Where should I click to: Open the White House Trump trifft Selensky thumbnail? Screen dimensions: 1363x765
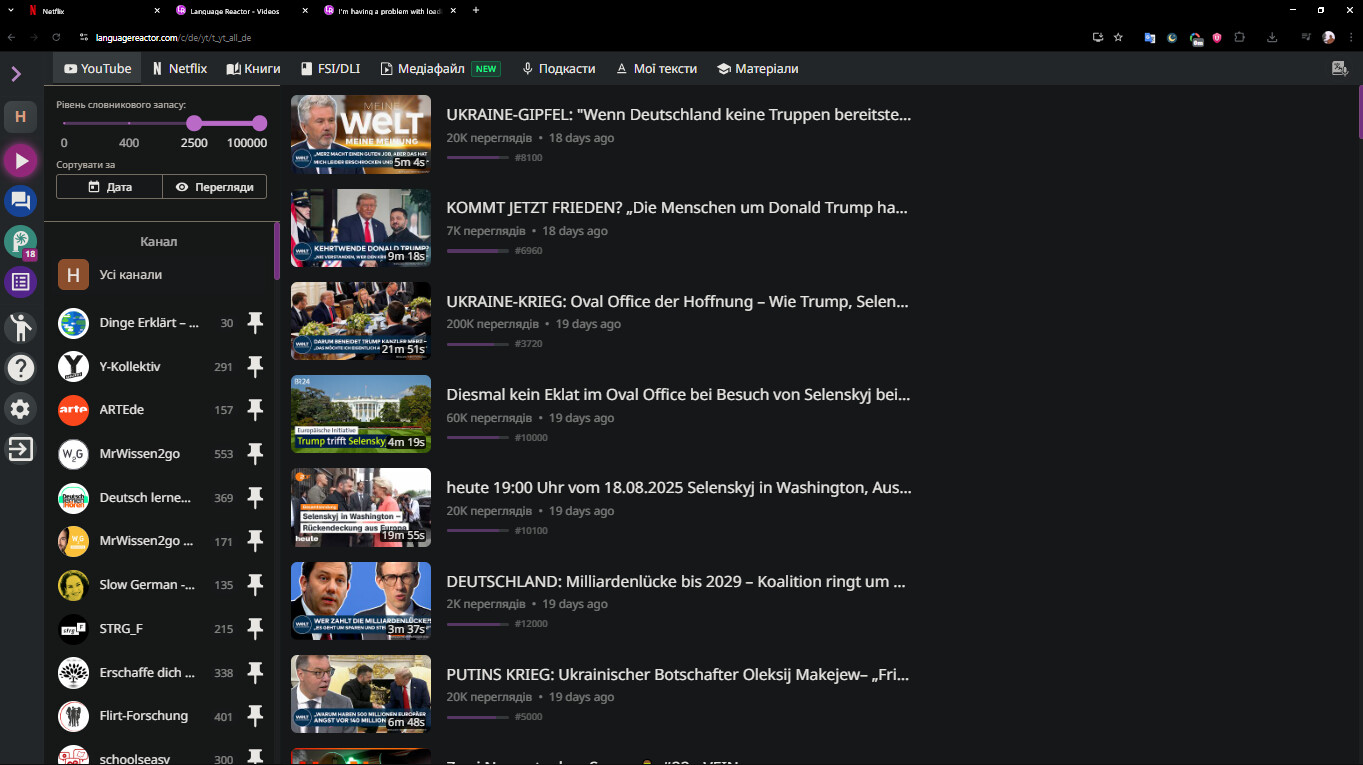pyautogui.click(x=360, y=414)
